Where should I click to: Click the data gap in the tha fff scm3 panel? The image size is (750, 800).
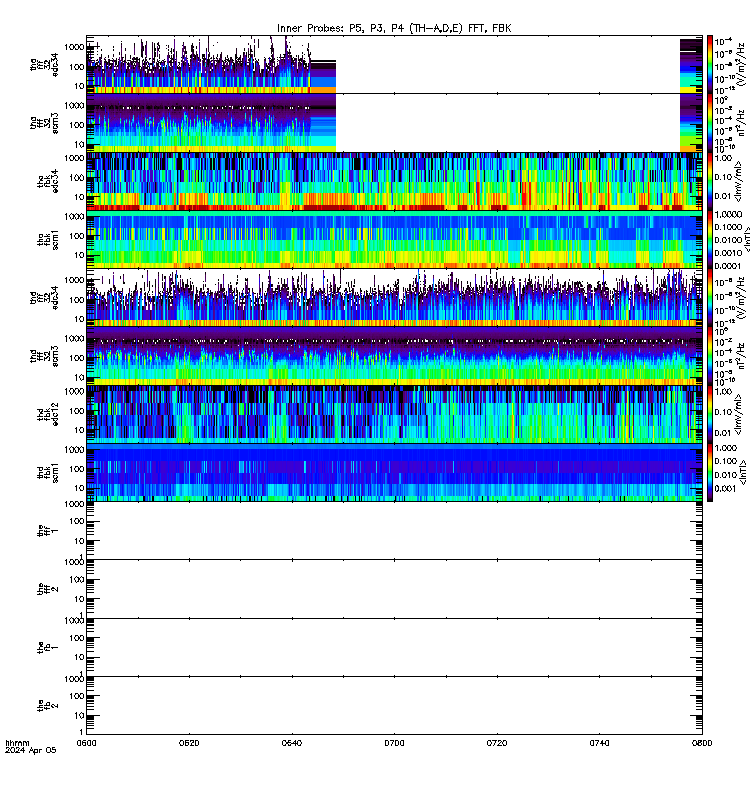click(508, 123)
